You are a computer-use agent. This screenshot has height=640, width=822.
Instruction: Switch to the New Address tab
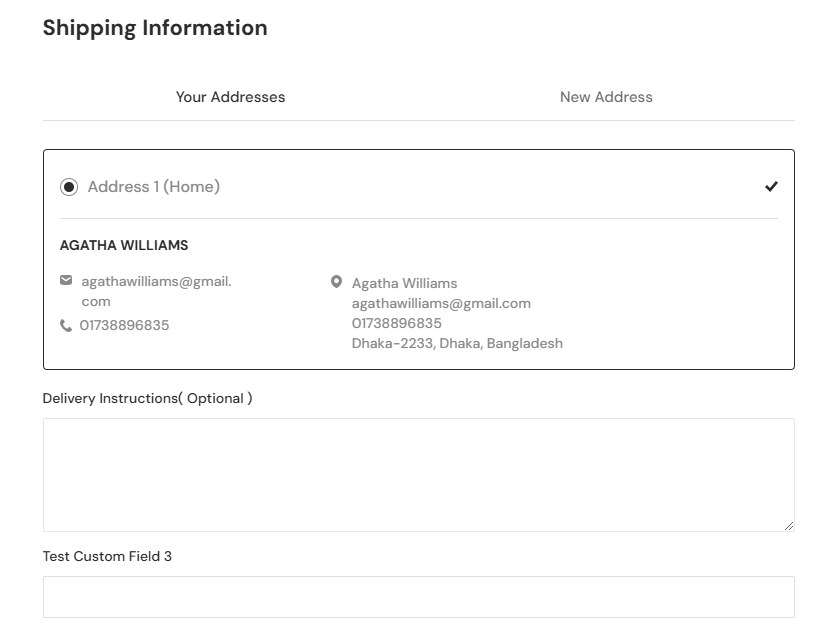(x=606, y=97)
